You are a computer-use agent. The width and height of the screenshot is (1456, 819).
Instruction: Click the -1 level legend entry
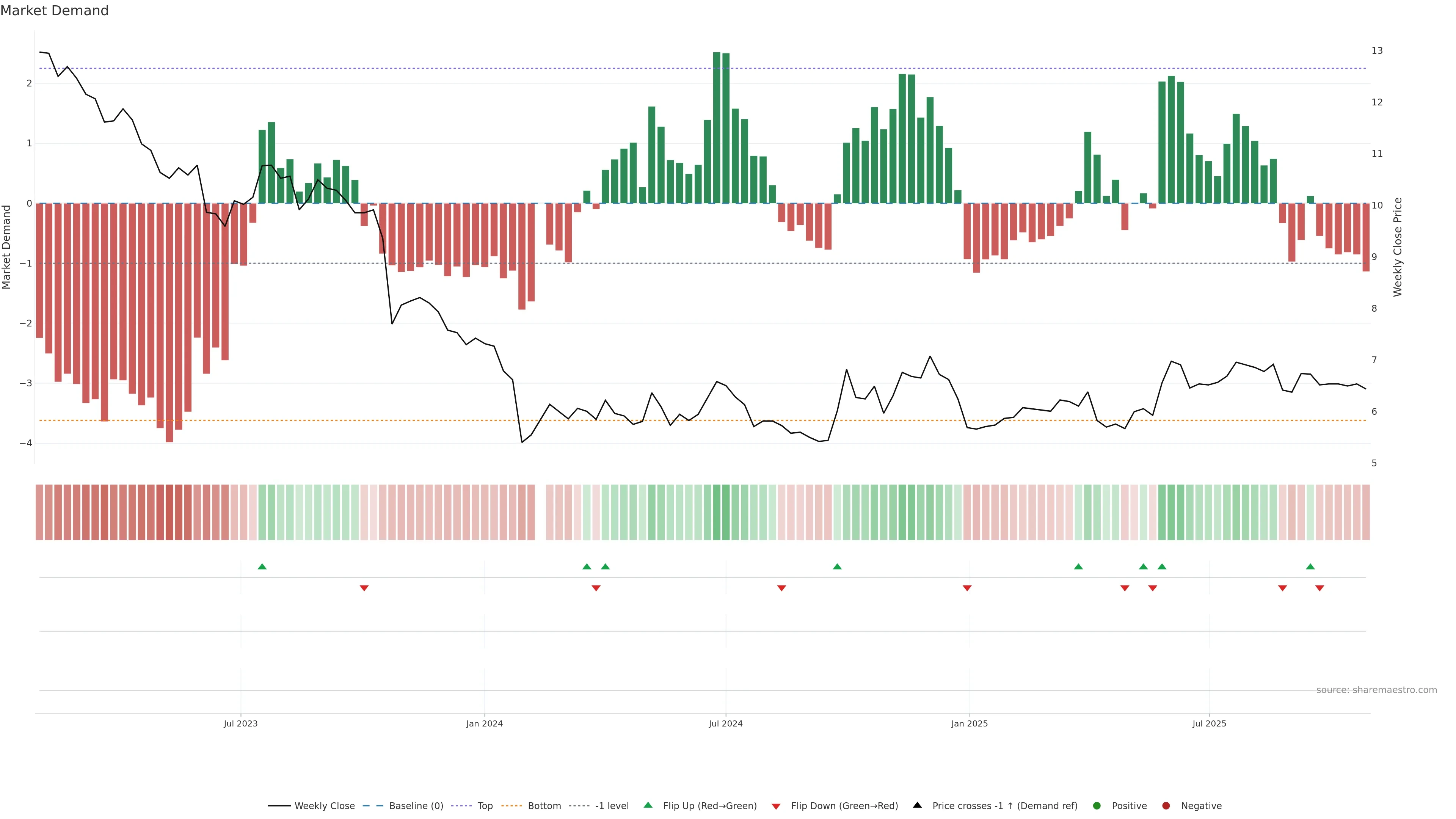click(612, 805)
